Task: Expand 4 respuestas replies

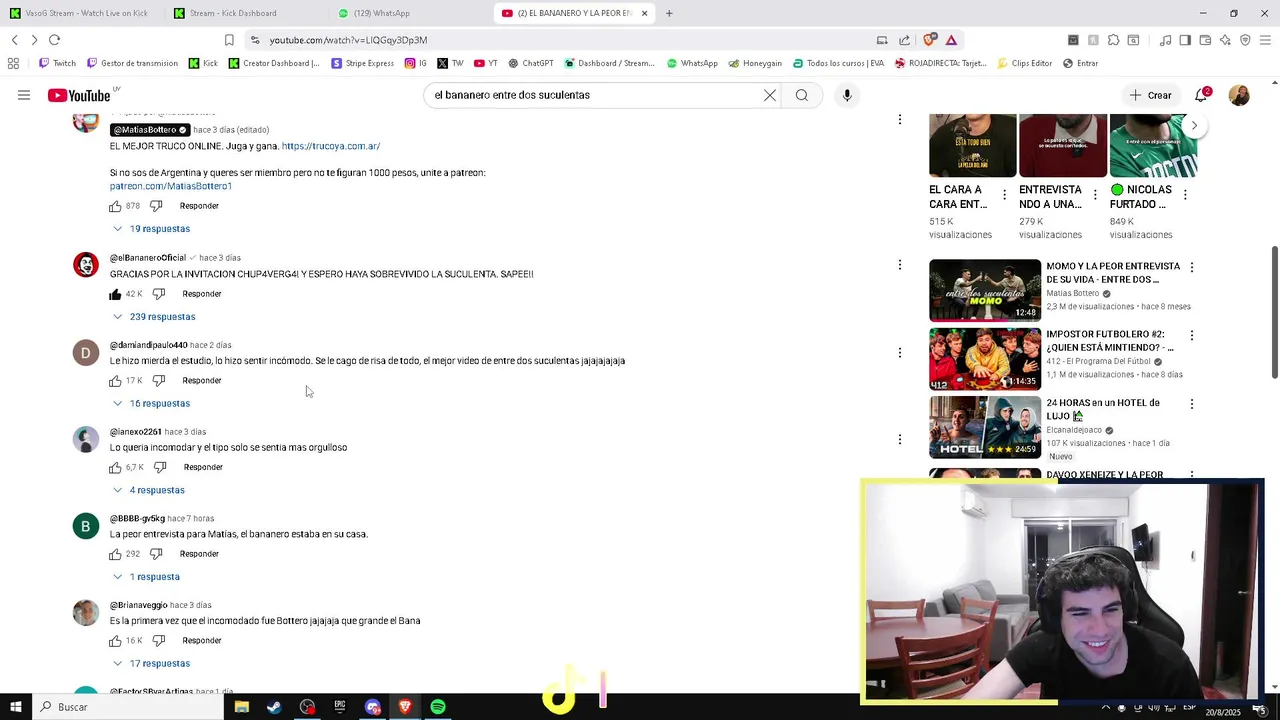Action: point(149,490)
